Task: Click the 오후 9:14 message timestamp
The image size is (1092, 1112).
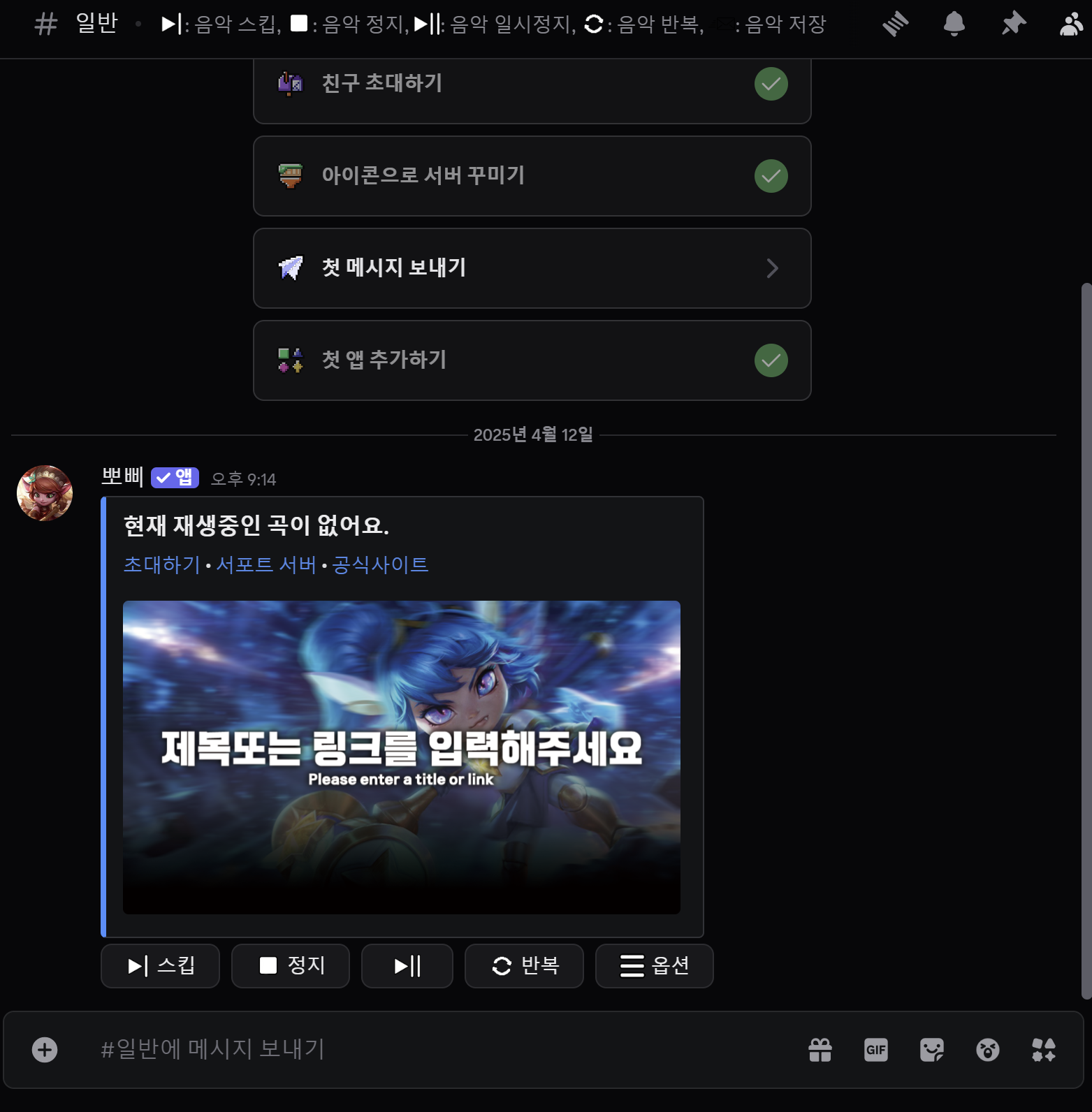Action: (243, 479)
